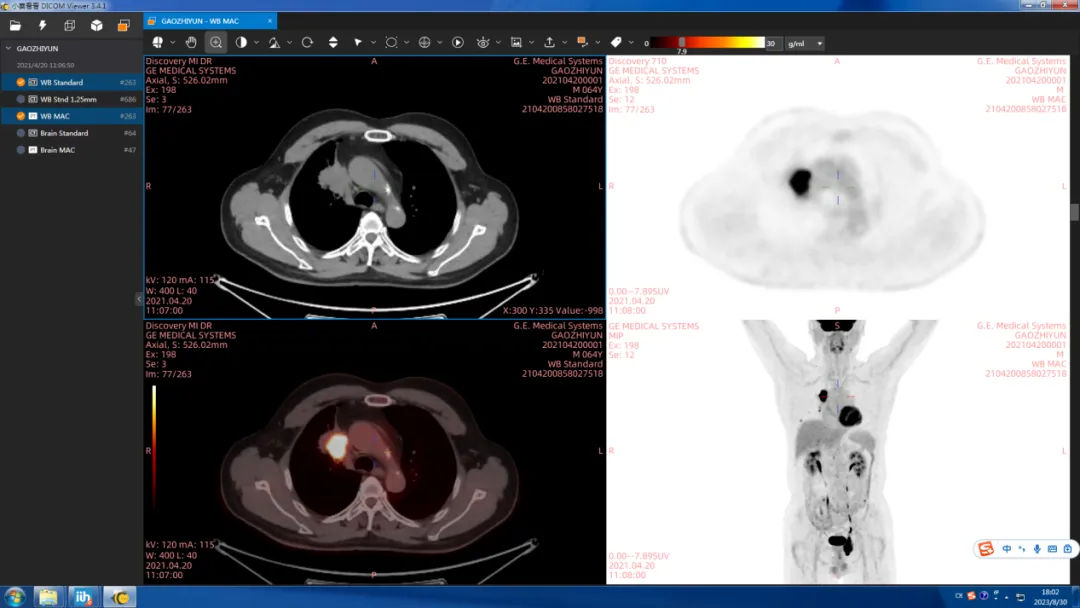Toggle the circle beside Brain Standard series
This screenshot has height=608, width=1080.
coord(21,133)
